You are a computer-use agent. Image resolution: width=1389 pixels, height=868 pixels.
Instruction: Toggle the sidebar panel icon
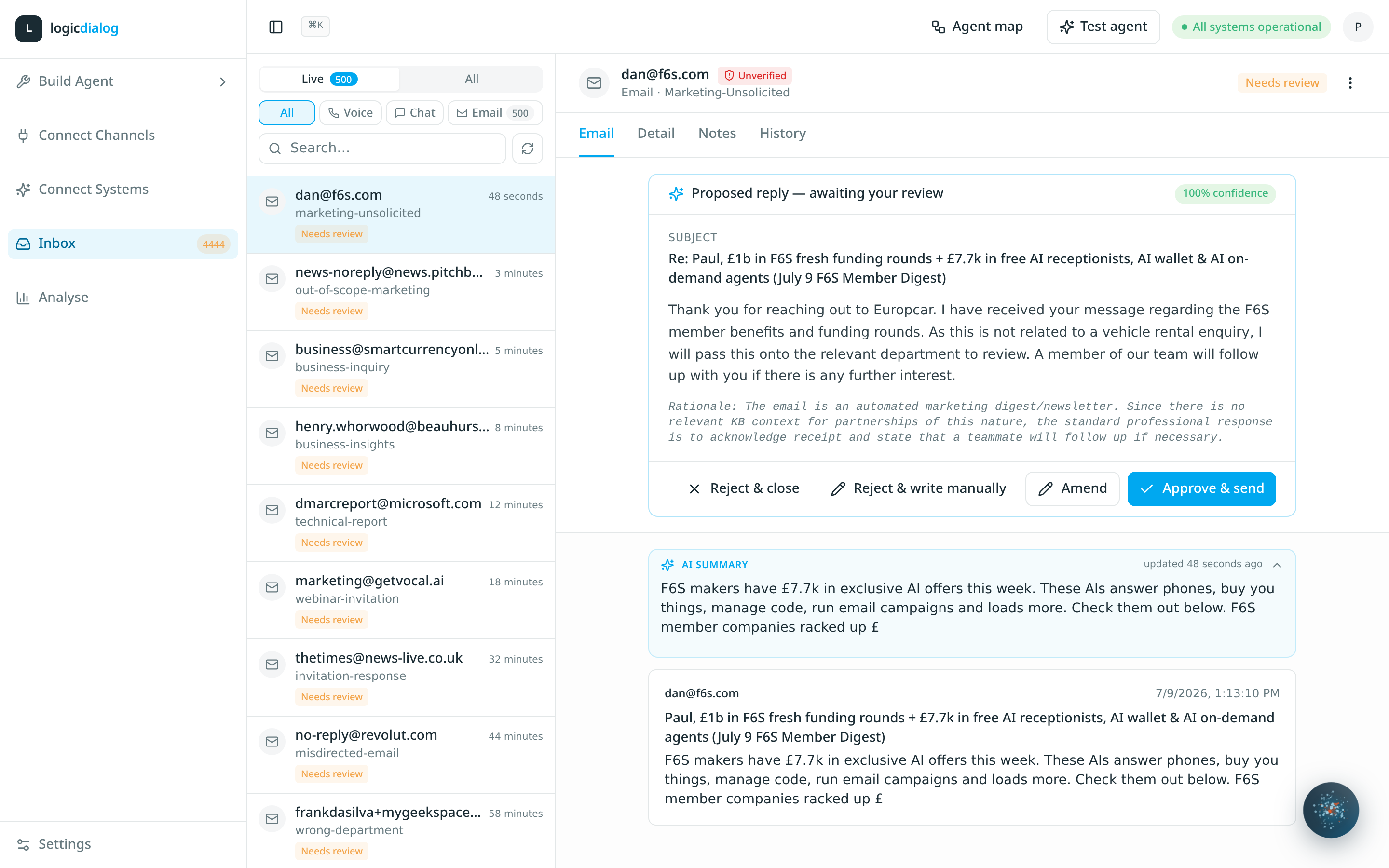[x=276, y=27]
